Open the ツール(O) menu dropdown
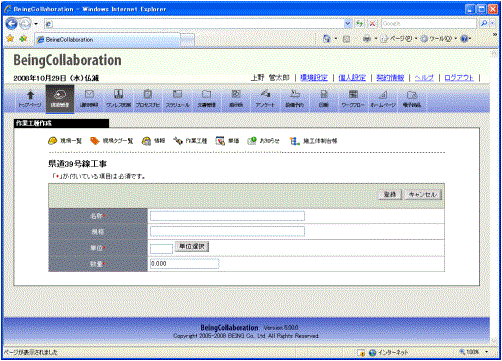 pos(439,39)
